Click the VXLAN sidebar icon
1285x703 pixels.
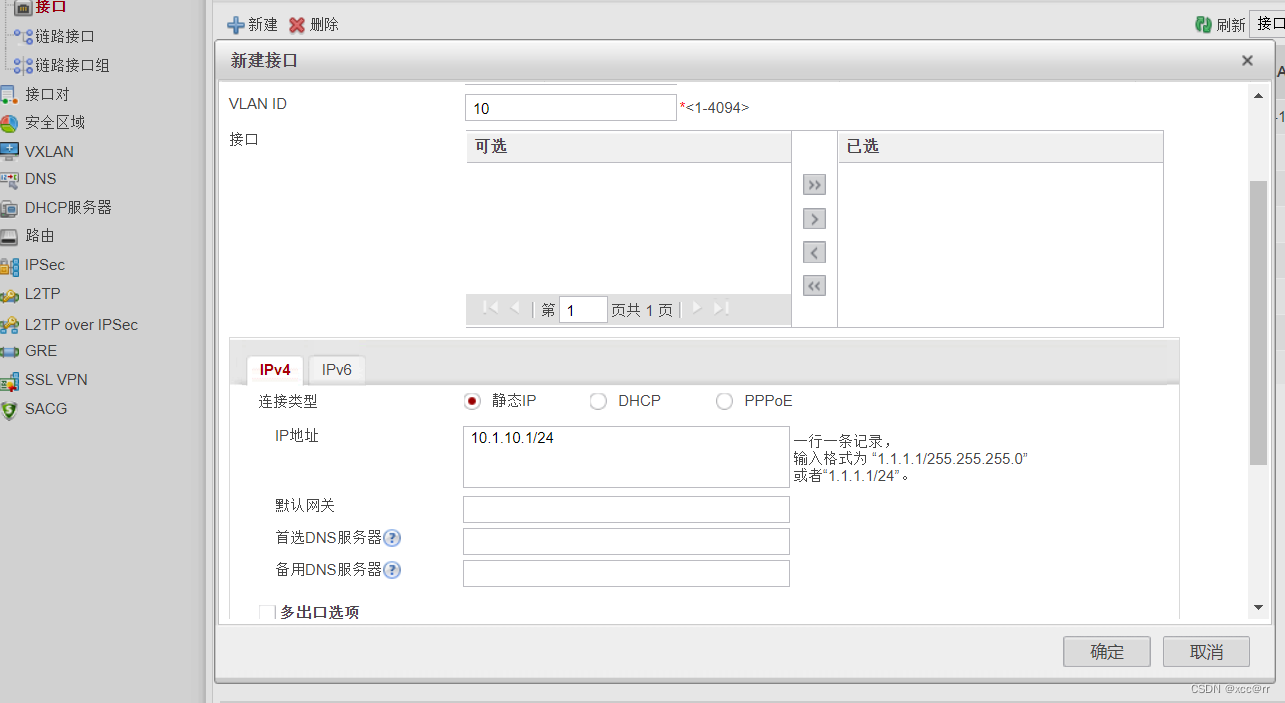click(9, 152)
